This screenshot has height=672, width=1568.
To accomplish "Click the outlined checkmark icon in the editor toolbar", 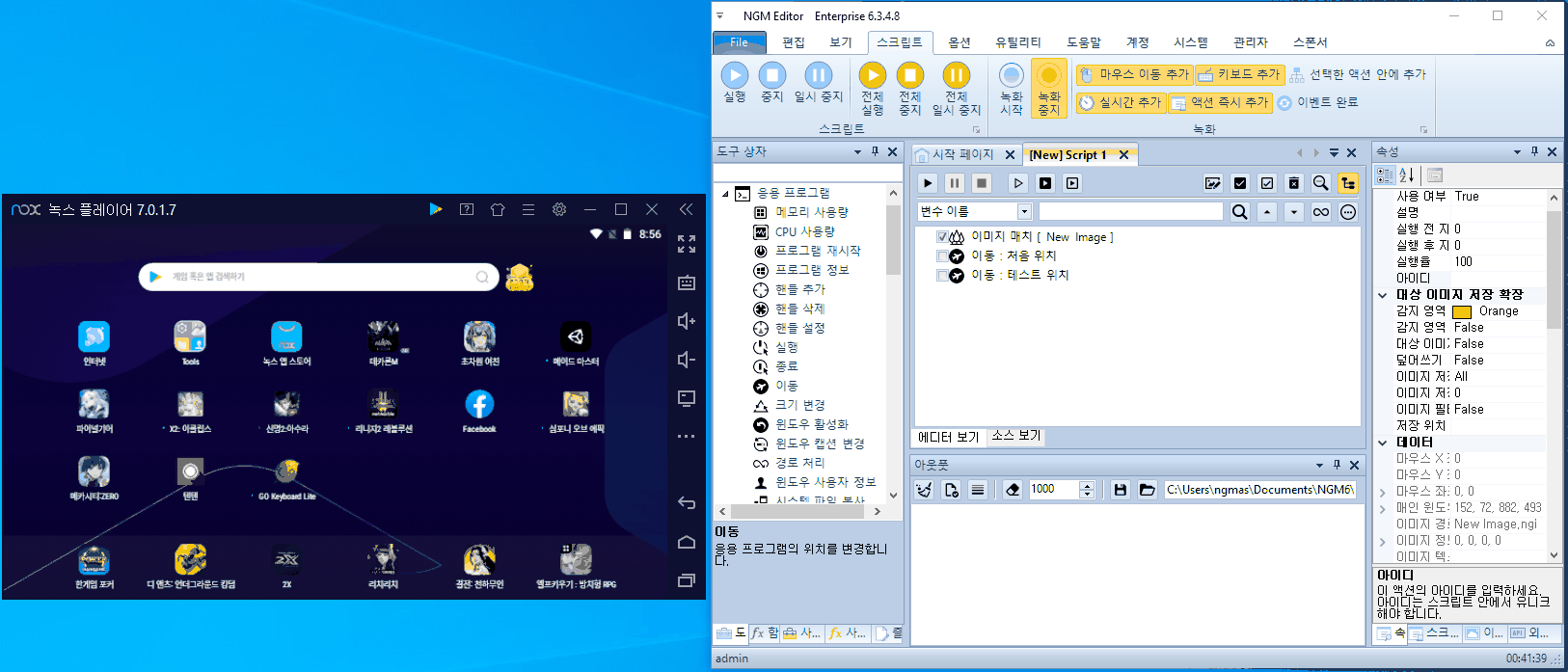I will [x=1267, y=183].
